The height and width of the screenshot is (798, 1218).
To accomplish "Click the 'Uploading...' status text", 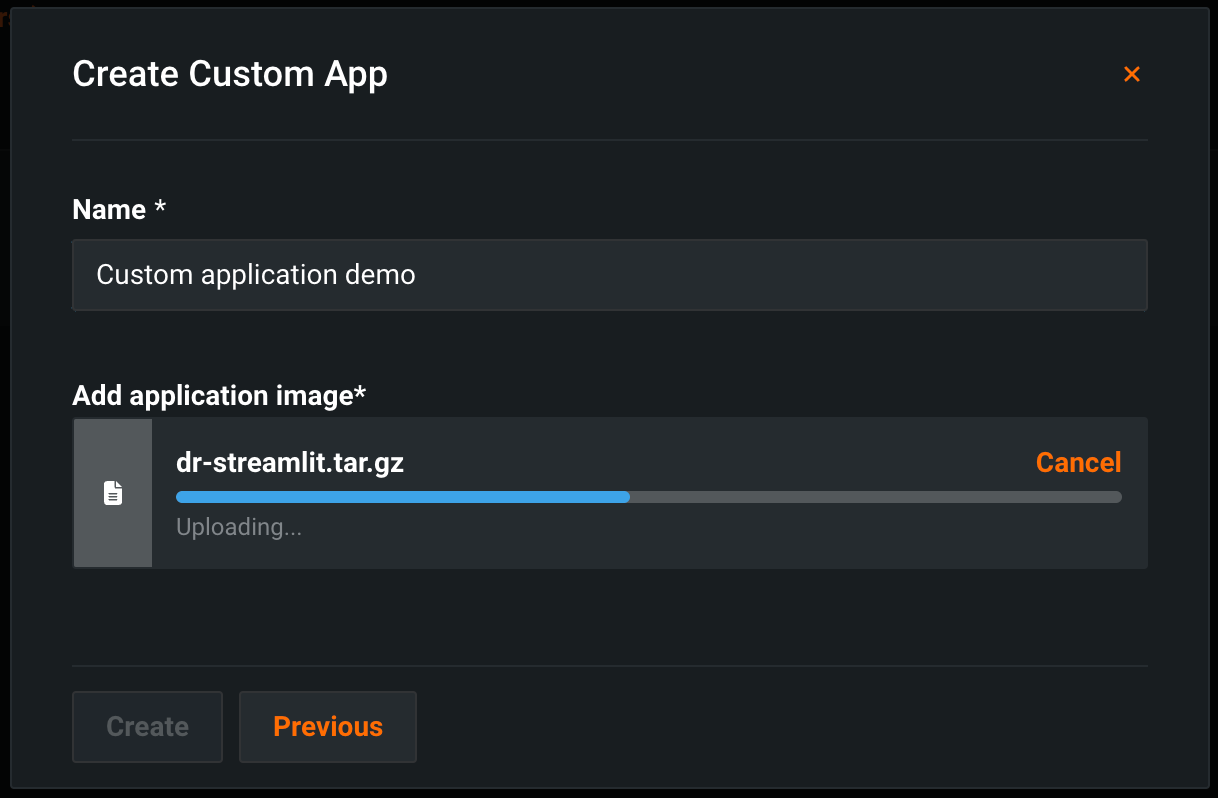I will point(238,527).
